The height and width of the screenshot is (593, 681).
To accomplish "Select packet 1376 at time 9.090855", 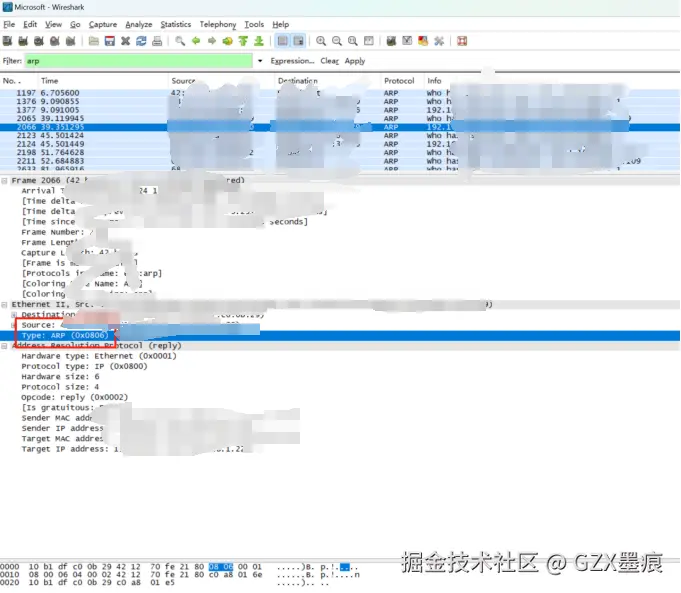I will pyautogui.click(x=340, y=101).
